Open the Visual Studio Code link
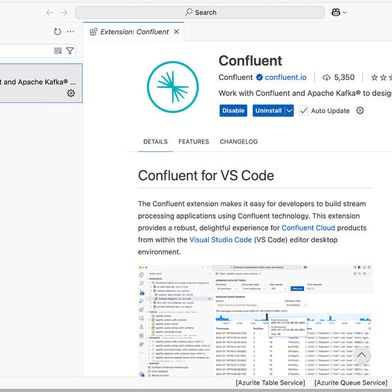The image size is (392, 392). (220, 240)
